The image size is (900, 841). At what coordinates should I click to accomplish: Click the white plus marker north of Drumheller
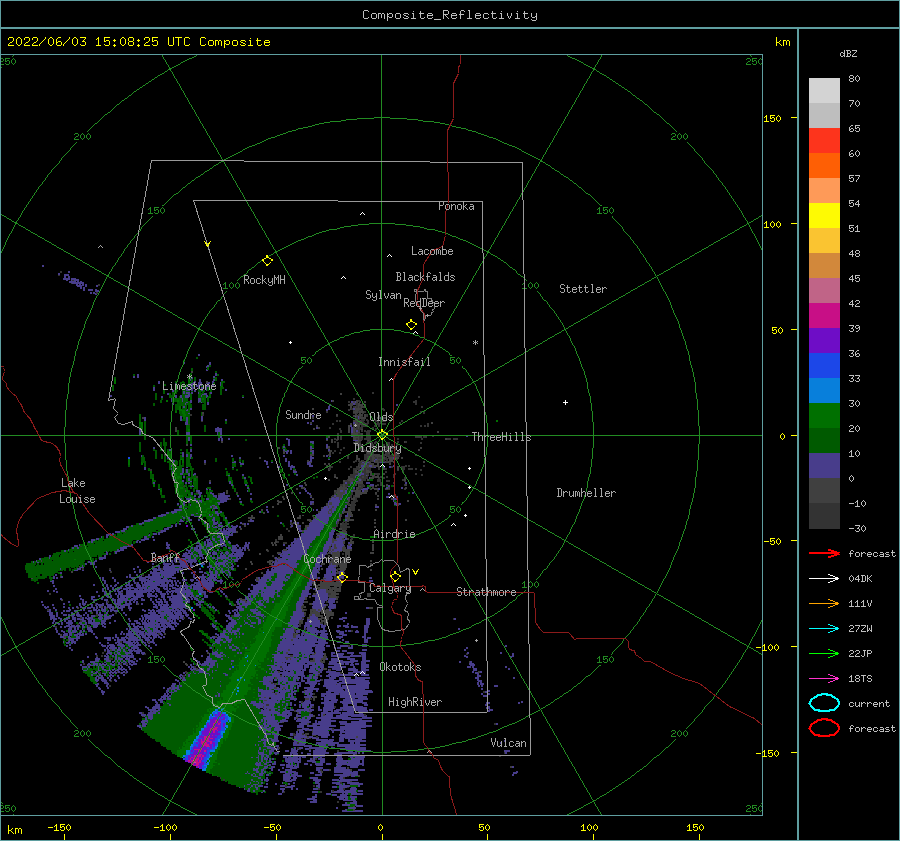click(x=565, y=402)
